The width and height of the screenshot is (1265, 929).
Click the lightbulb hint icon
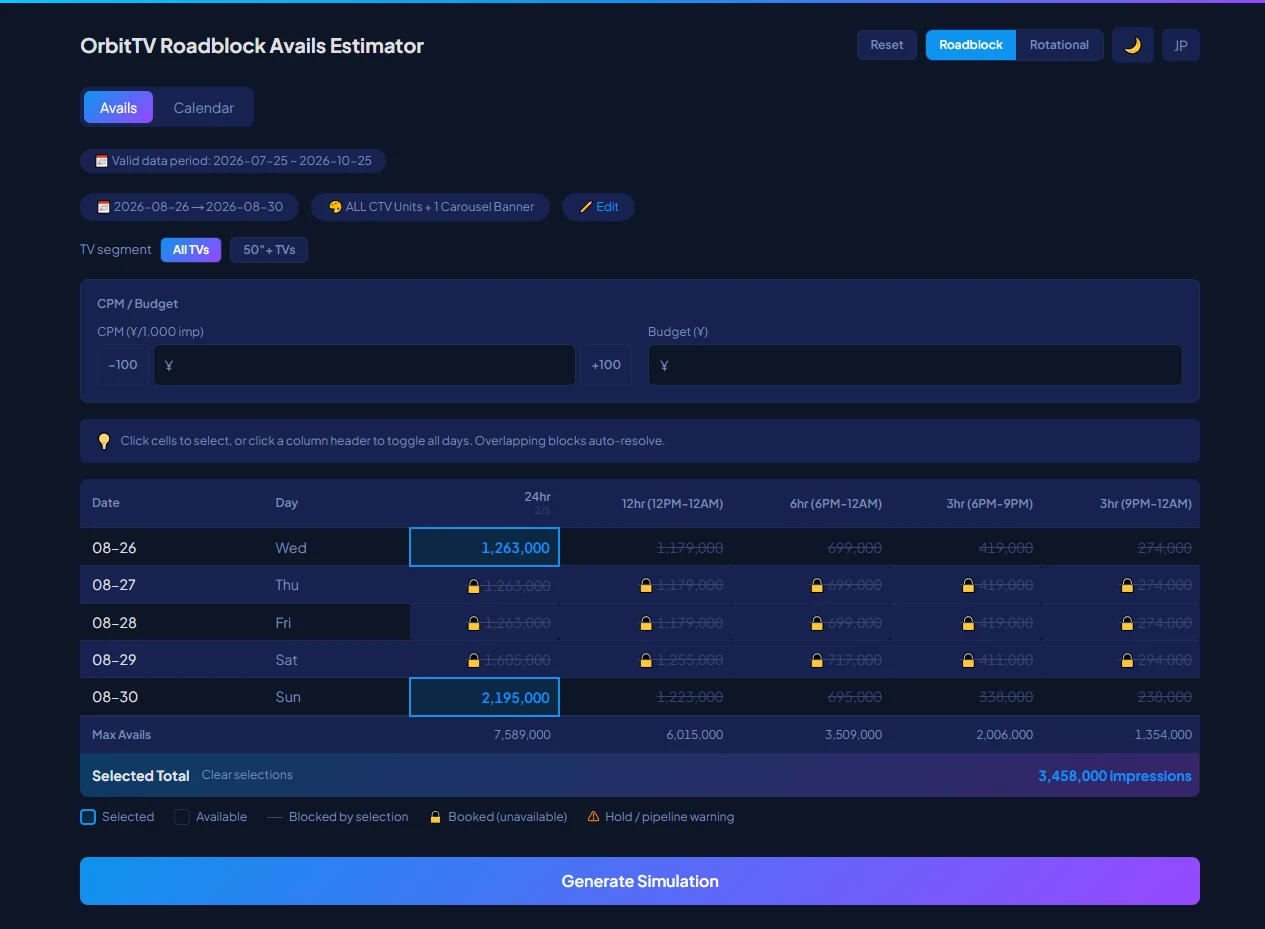(104, 441)
